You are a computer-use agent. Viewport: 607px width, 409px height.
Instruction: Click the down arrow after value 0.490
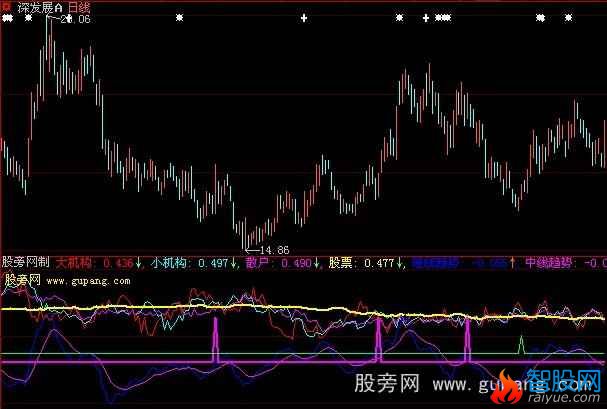pyautogui.click(x=317, y=263)
